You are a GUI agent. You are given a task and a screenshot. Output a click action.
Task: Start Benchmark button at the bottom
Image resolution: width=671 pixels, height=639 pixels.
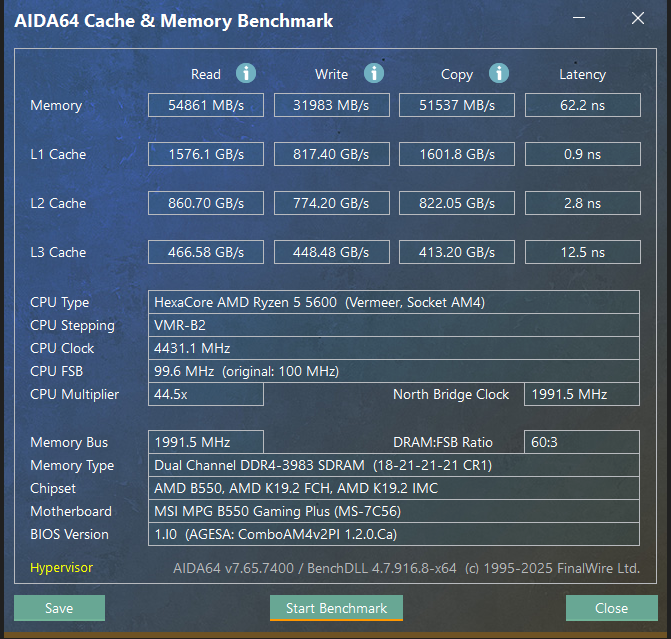[x=336, y=608]
